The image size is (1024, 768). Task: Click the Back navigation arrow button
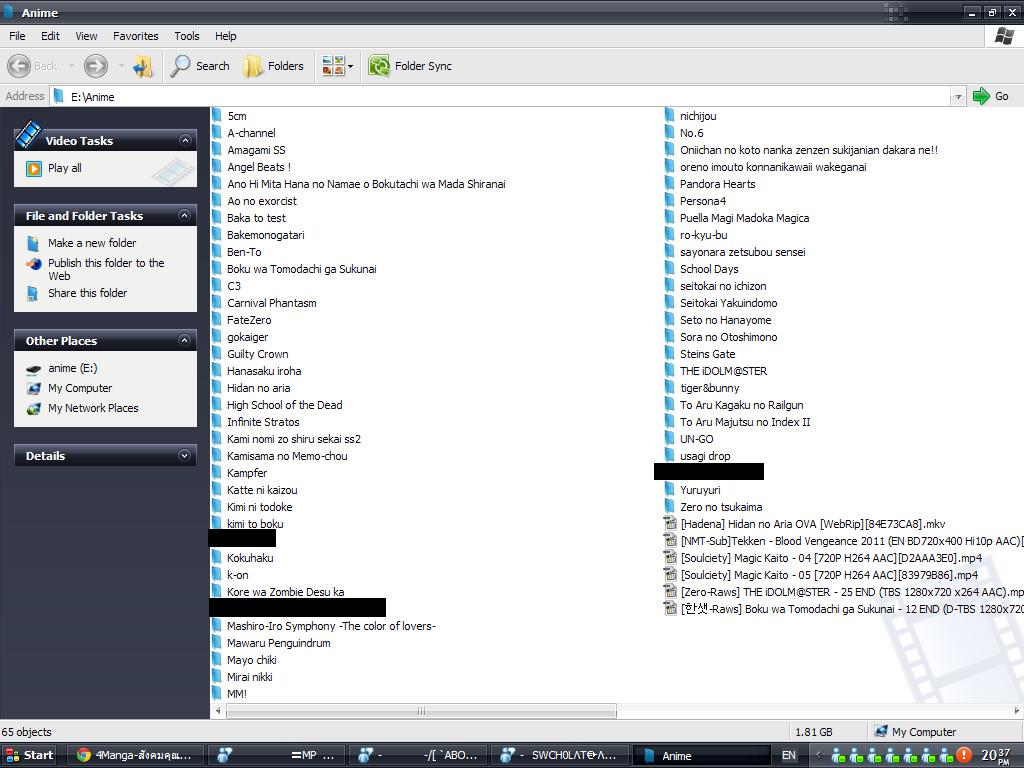[x=19, y=66]
